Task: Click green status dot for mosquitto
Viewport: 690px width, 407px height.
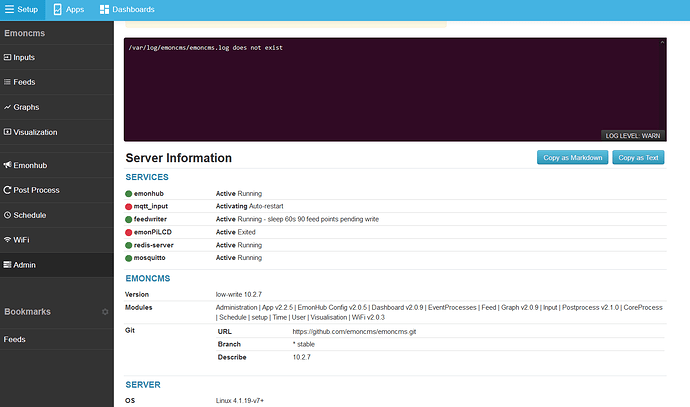Action: (128, 258)
